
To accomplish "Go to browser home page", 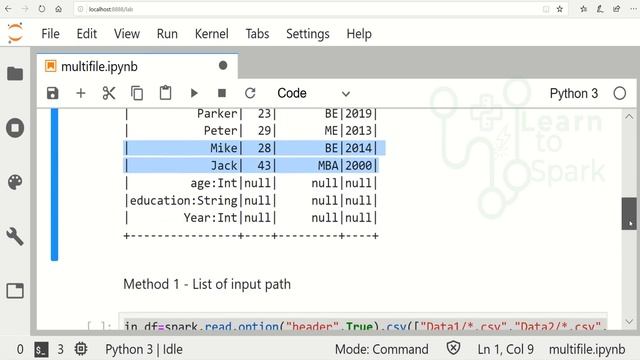I will [58, 9].
